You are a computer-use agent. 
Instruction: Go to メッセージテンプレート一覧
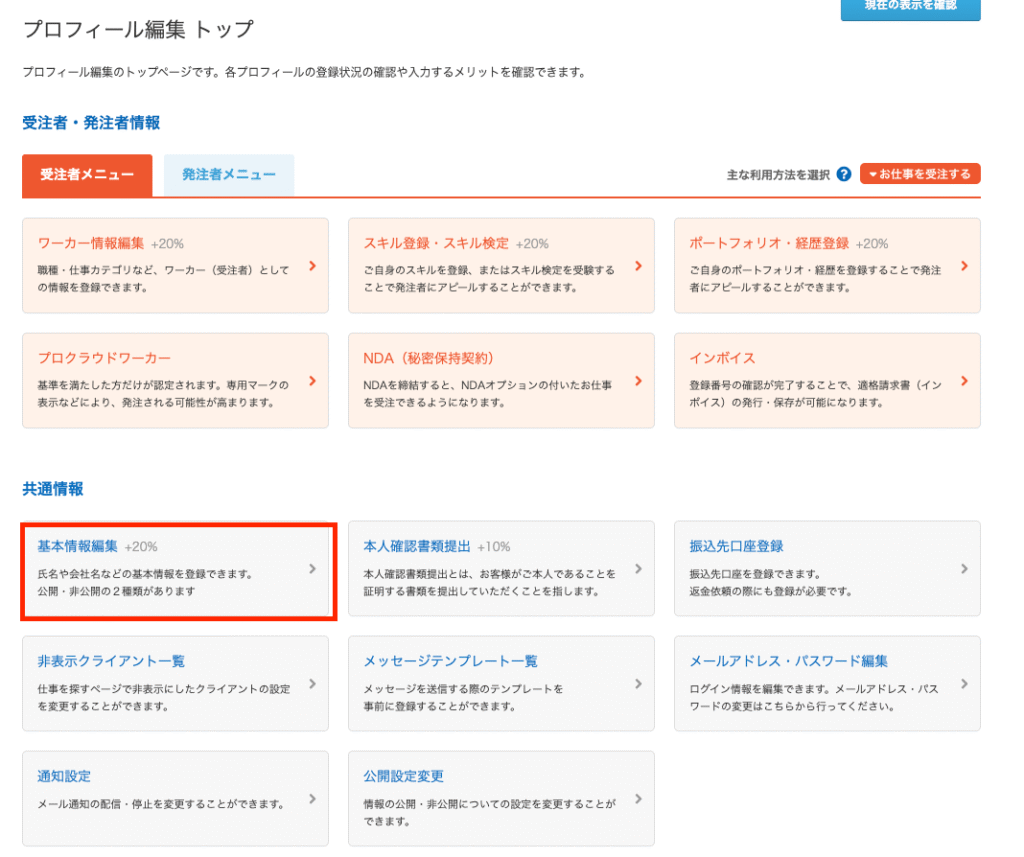450,661
